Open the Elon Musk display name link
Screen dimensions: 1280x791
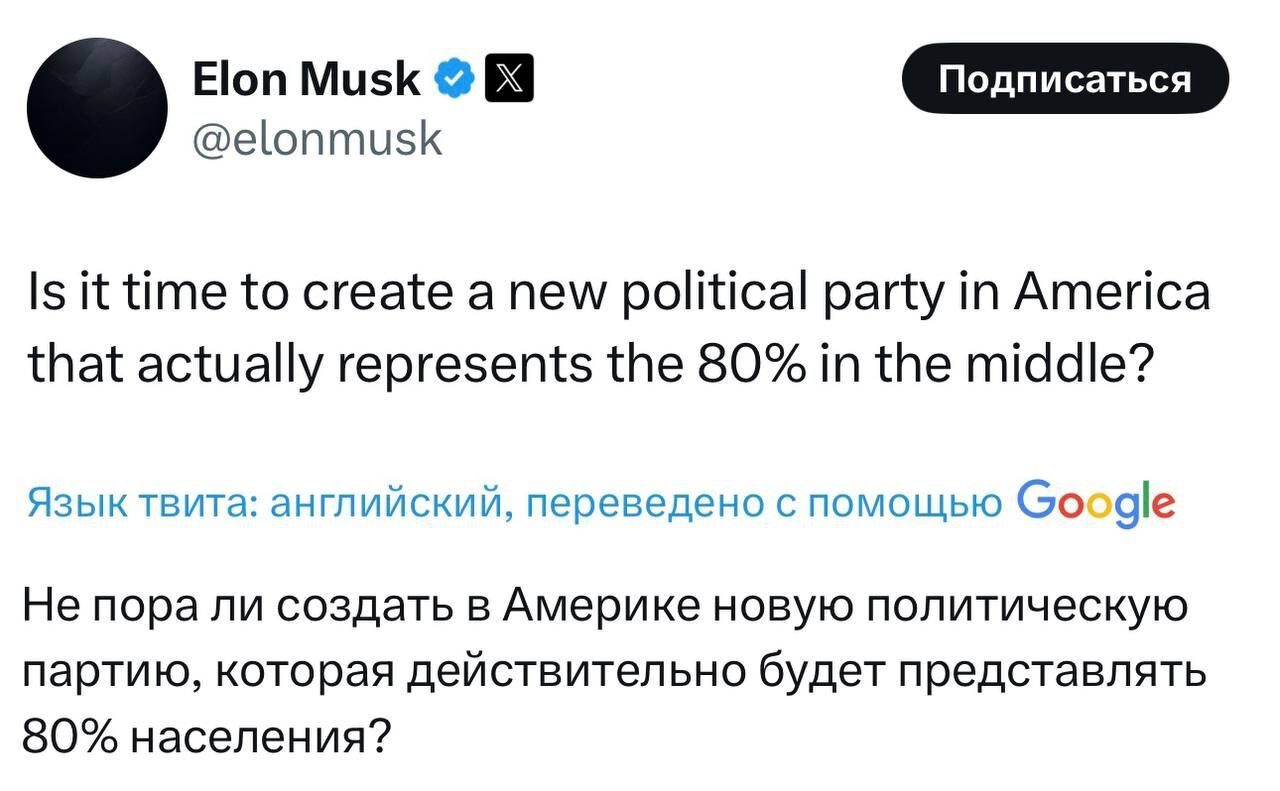coord(307,78)
